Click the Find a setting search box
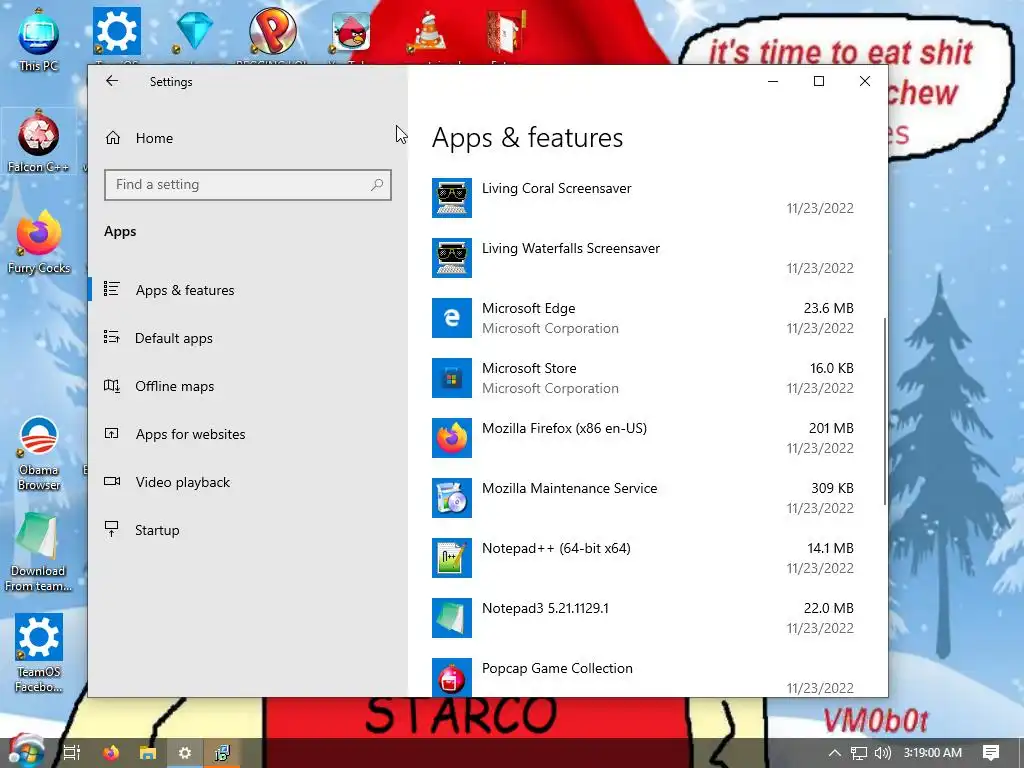 pos(248,185)
